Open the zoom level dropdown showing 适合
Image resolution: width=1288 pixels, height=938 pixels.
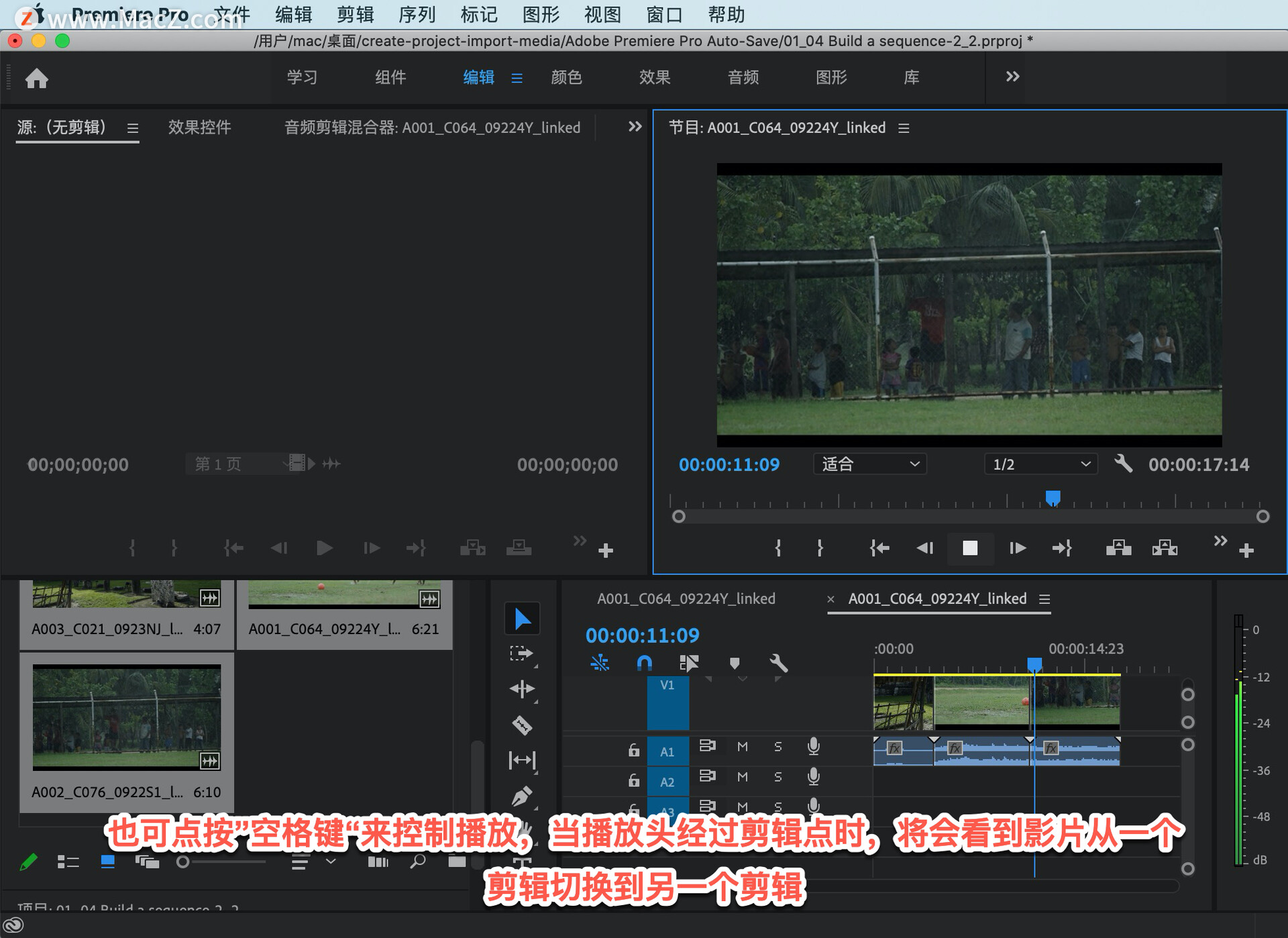(x=869, y=464)
